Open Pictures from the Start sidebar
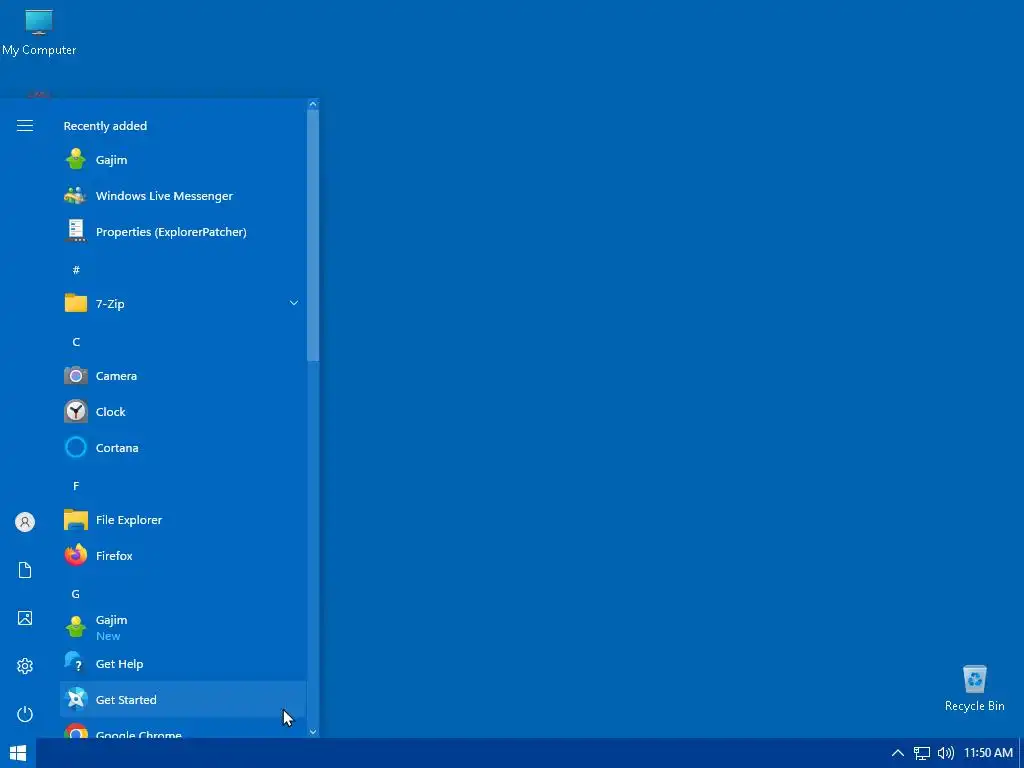Image resolution: width=1024 pixels, height=768 pixels. (x=25, y=618)
